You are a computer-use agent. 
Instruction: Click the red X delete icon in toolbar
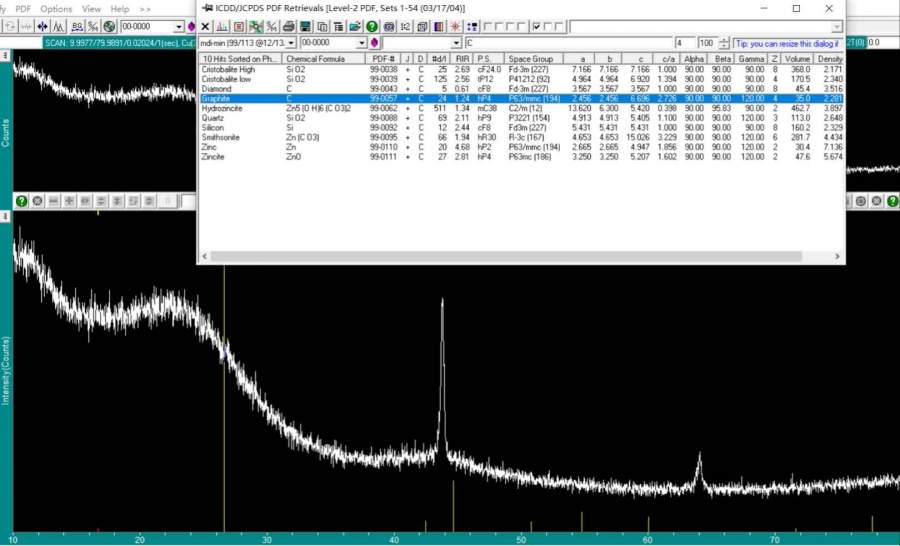206,26
